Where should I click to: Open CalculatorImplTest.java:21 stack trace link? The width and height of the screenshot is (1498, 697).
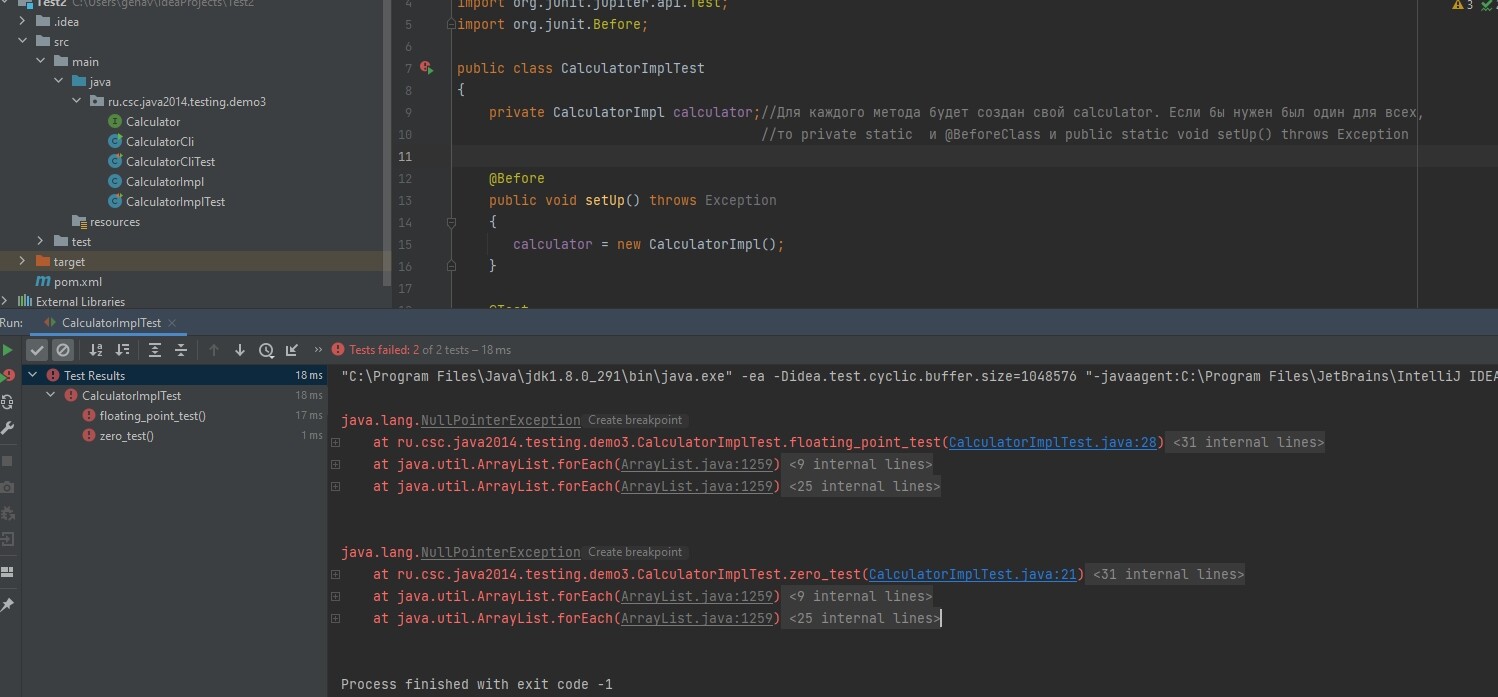(972, 574)
